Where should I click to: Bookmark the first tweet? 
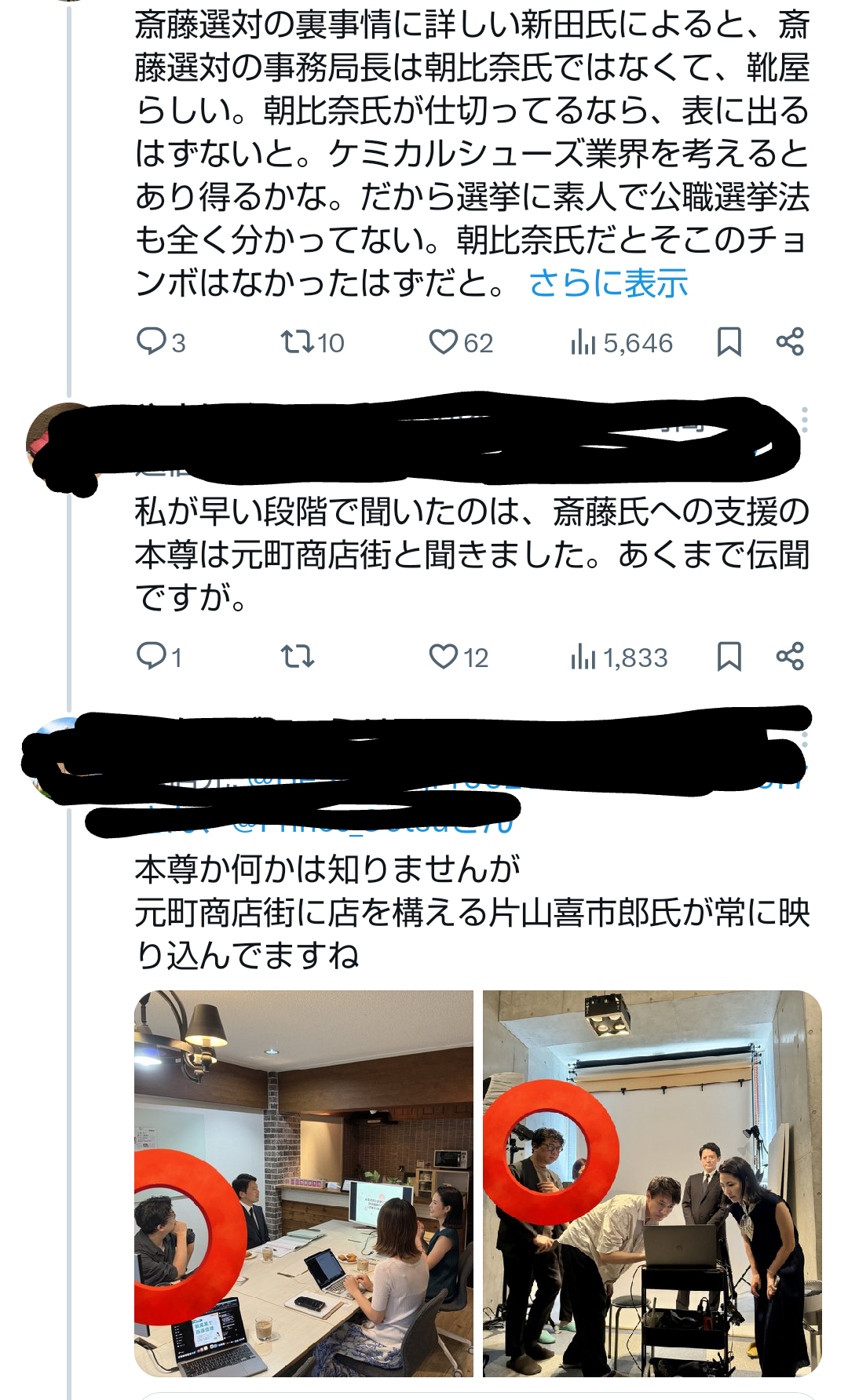pos(729,343)
